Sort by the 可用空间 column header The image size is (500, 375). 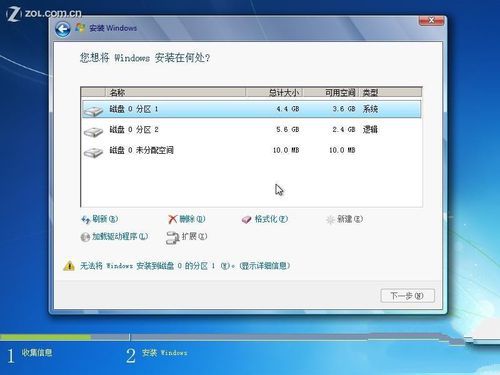(x=331, y=92)
